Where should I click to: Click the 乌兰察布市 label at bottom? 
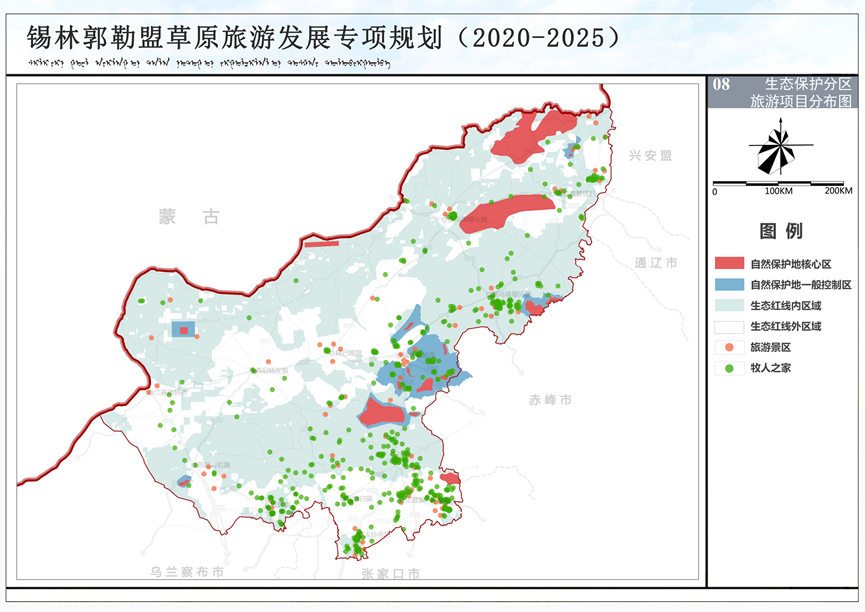tap(187, 572)
